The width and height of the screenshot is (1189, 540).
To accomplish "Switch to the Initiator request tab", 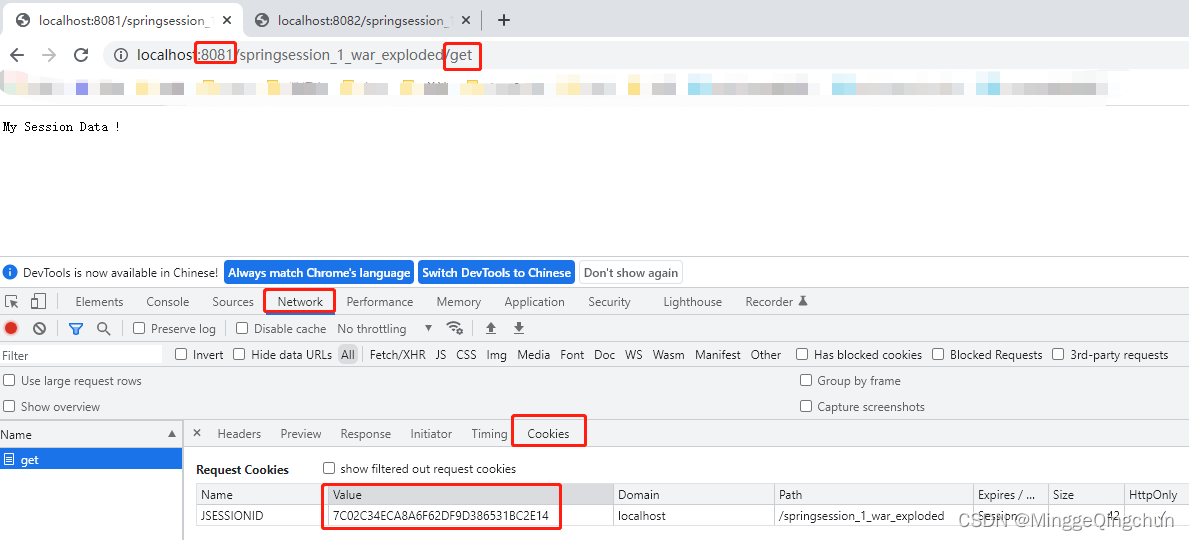I will (431, 434).
